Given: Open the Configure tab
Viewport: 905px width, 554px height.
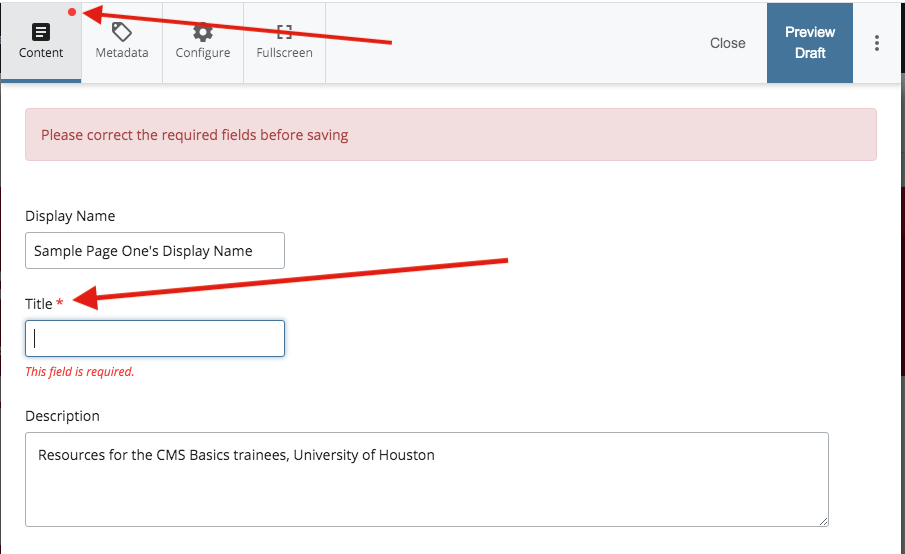Looking at the screenshot, I should 203,42.
